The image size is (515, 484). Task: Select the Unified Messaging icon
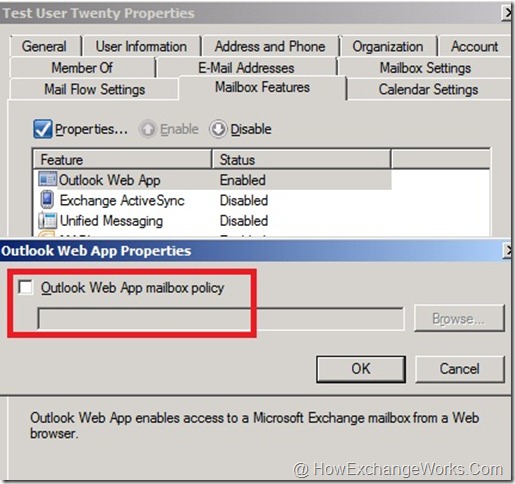coord(48,221)
